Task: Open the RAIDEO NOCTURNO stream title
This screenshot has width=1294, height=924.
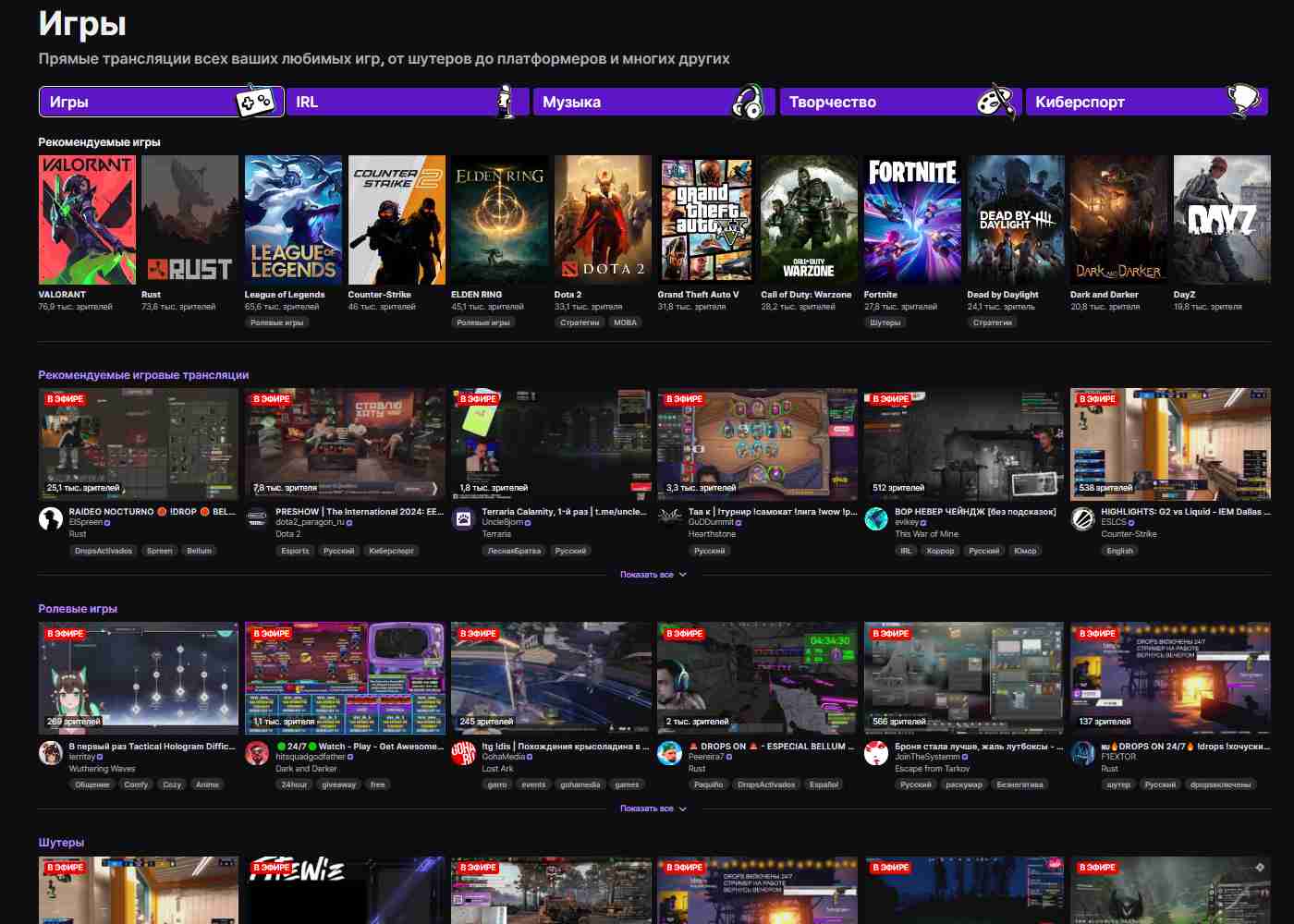Action: point(153,511)
